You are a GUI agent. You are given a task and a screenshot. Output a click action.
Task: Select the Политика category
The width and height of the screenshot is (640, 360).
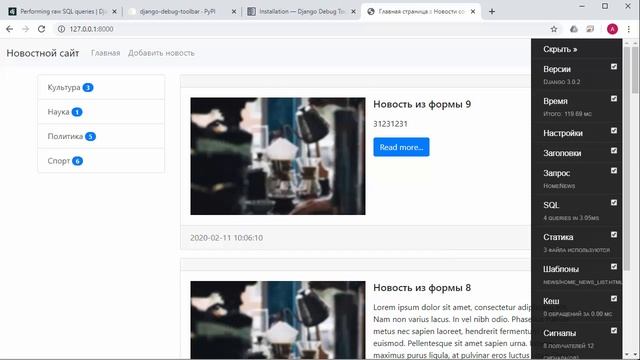pyautogui.click(x=101, y=136)
